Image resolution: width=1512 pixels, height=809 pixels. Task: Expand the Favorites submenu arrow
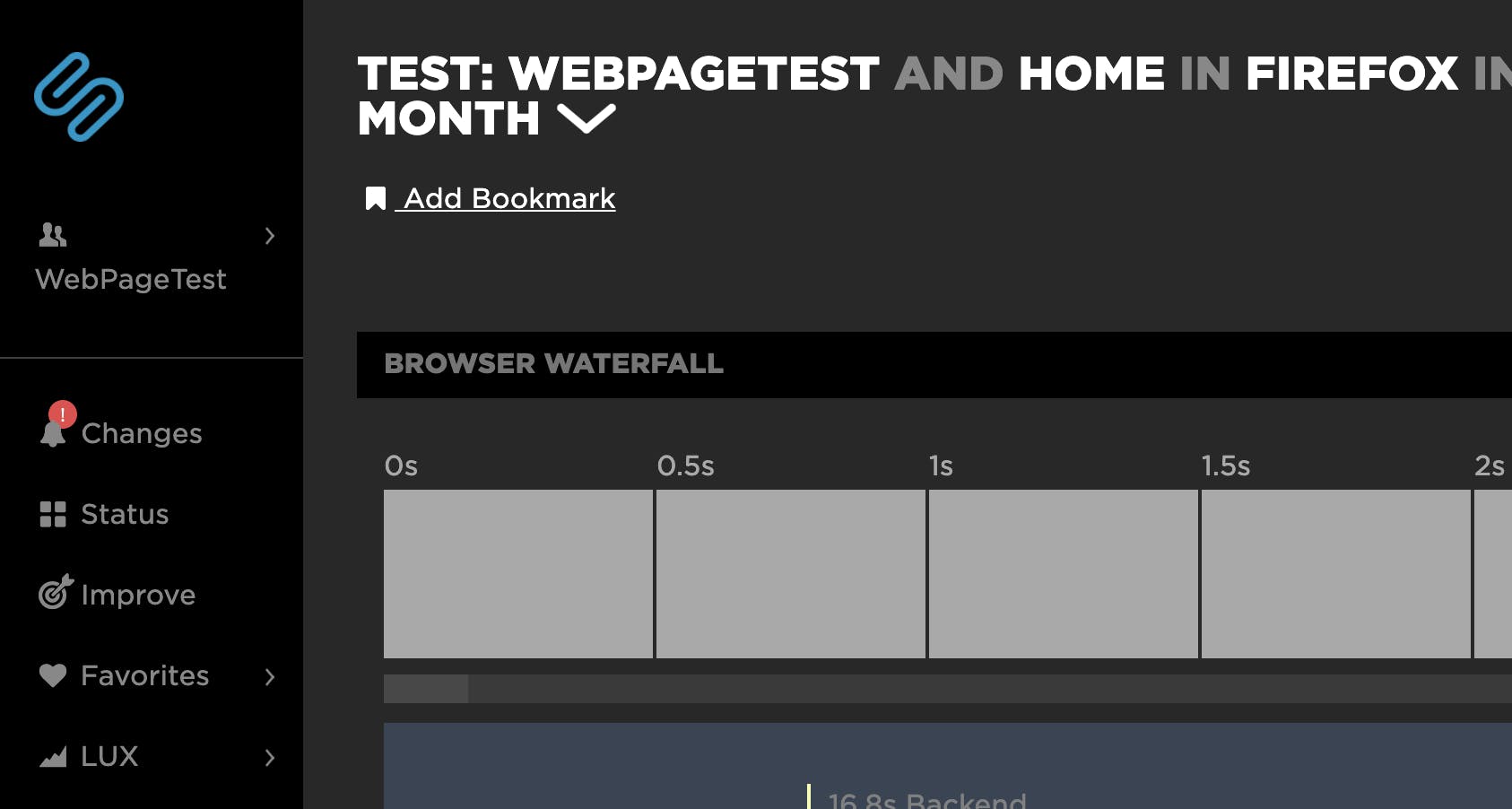(x=269, y=677)
